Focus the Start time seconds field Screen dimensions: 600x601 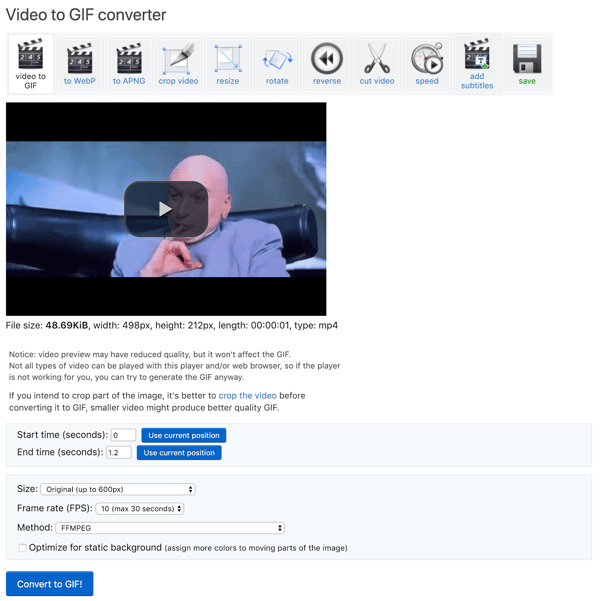click(x=123, y=435)
